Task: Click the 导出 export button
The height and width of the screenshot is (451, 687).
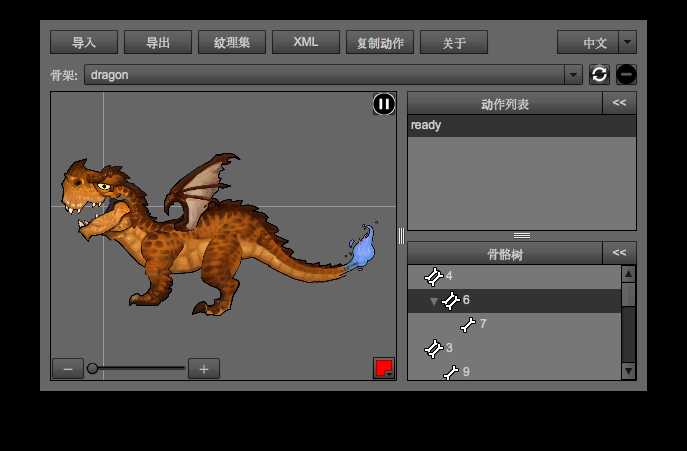Action: [158, 43]
